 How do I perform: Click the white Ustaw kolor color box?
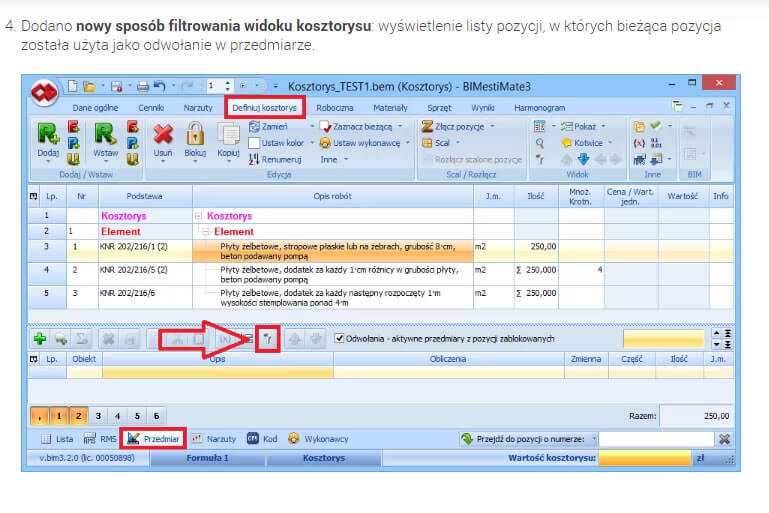pyautogui.click(x=254, y=143)
